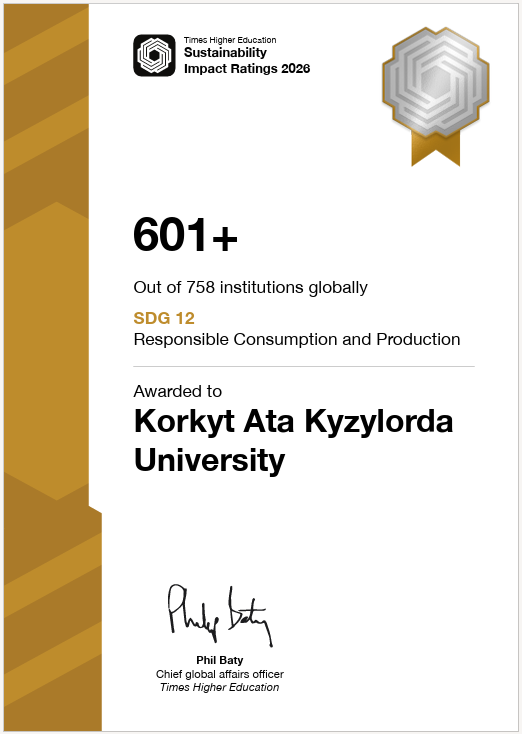Image resolution: width=522 pixels, height=734 pixels.
Task: Click 'Responsible Consumption and Production' text
Action: (297, 339)
